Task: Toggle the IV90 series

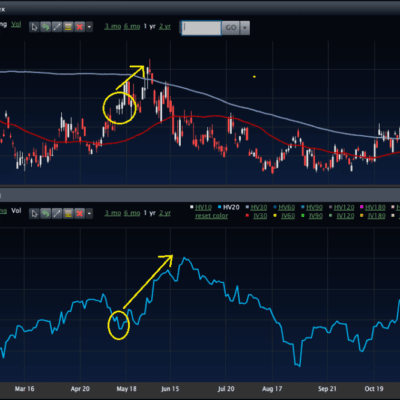Action: 315,216
